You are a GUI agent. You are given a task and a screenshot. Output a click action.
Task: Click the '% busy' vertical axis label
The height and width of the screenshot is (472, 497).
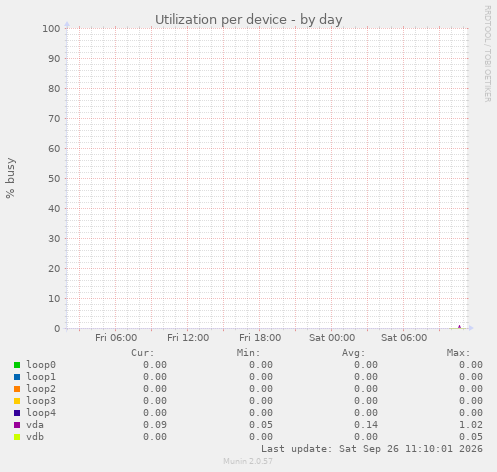[10, 178]
